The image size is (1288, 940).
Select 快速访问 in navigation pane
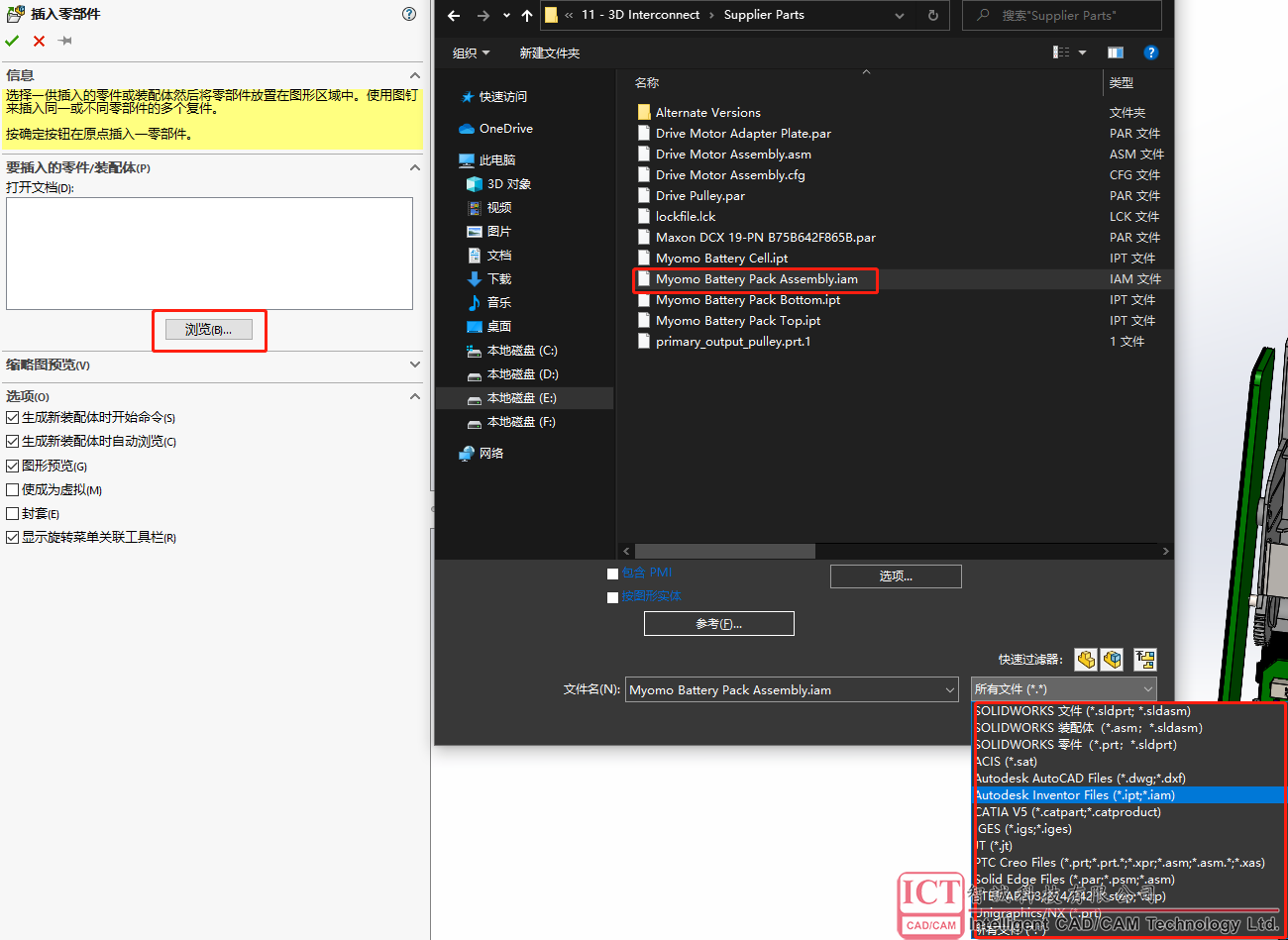click(502, 97)
